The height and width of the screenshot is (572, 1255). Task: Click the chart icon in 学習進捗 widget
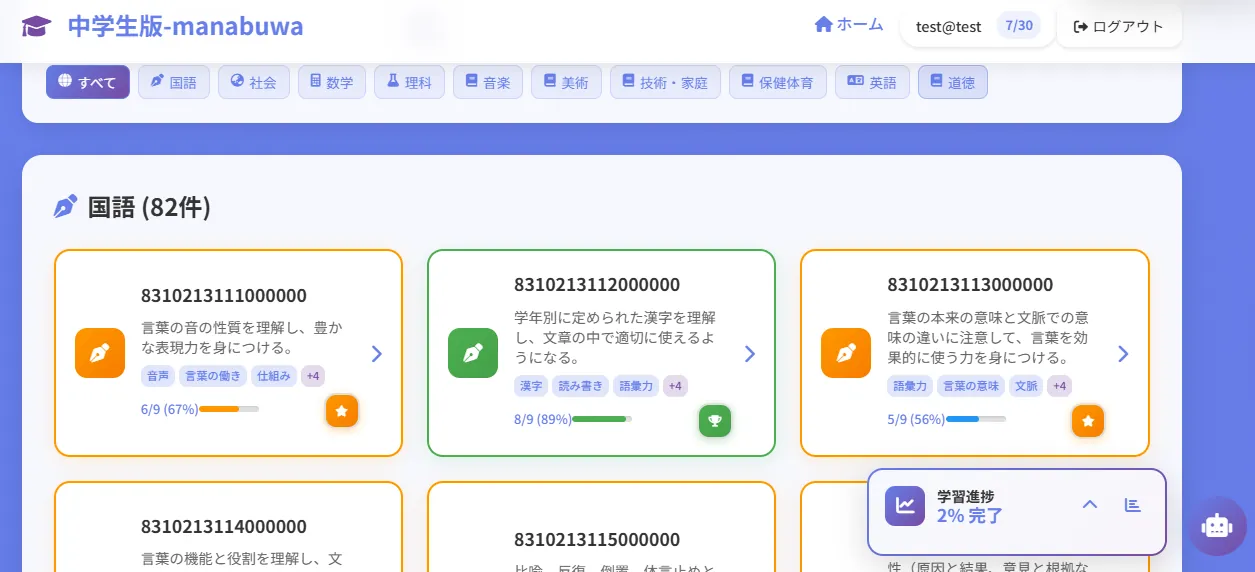[x=905, y=505]
